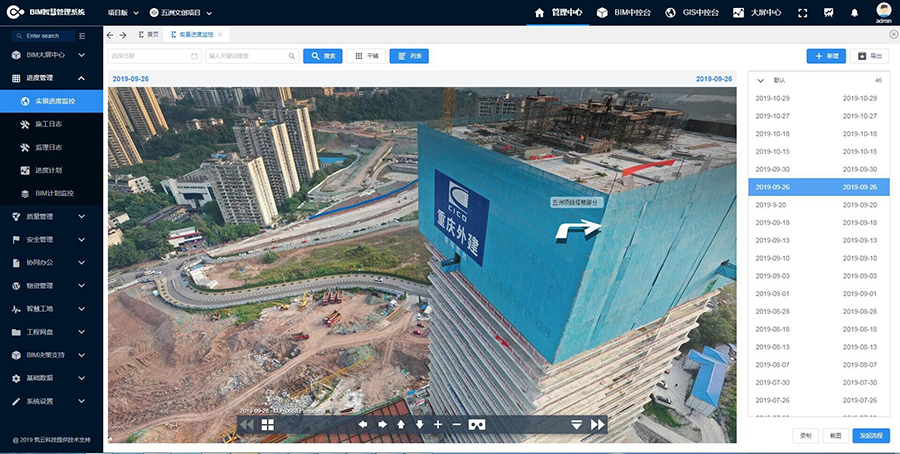Open the 项目版 dropdown
This screenshot has width=900, height=454.
(x=123, y=13)
